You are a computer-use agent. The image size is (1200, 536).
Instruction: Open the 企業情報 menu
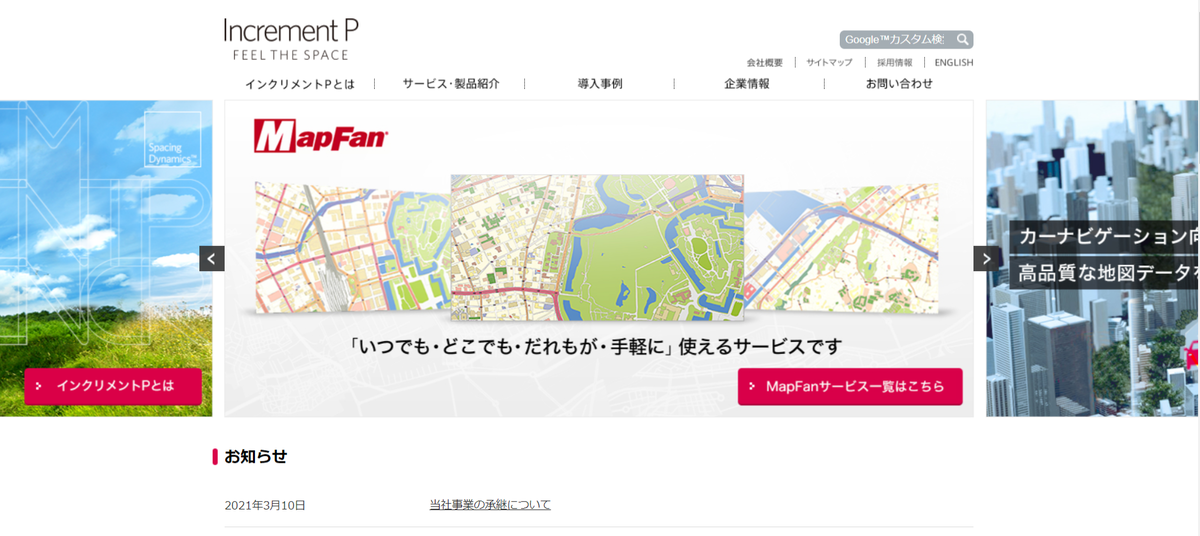pos(747,84)
